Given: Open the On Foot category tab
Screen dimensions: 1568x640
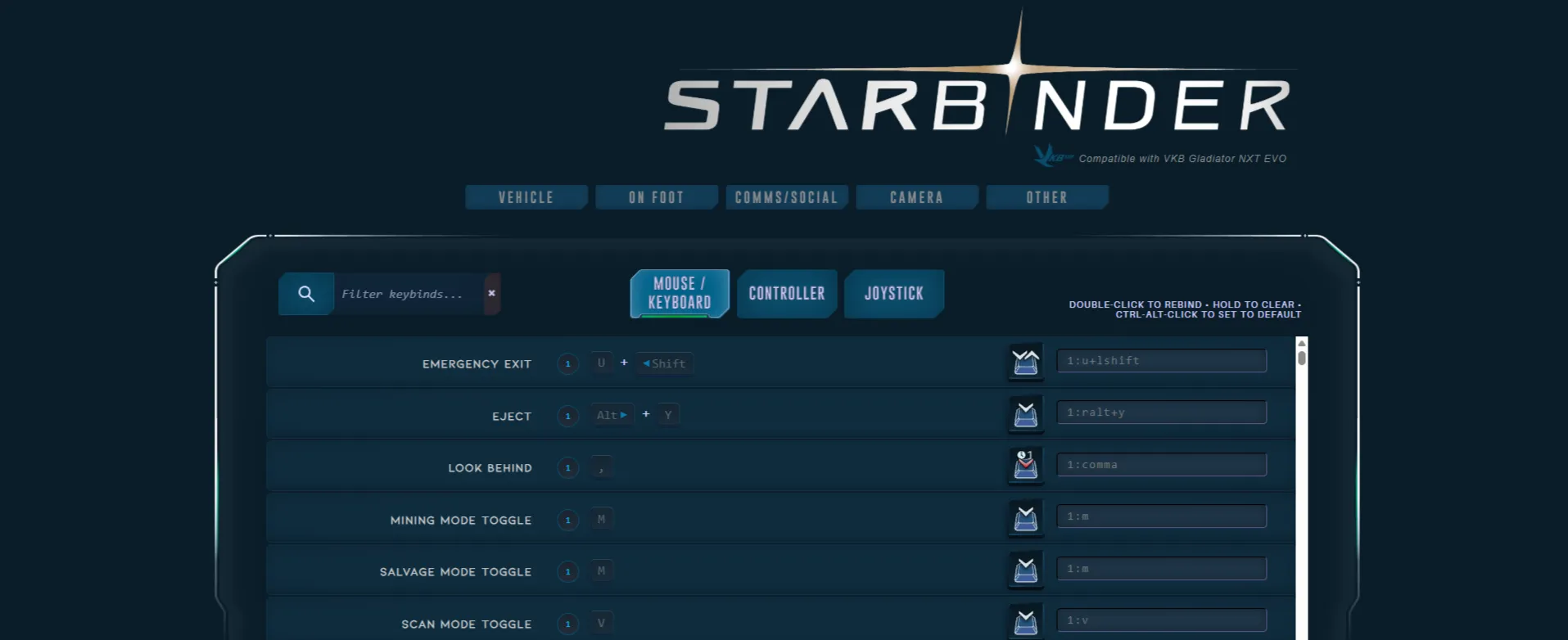Looking at the screenshot, I should tap(656, 197).
